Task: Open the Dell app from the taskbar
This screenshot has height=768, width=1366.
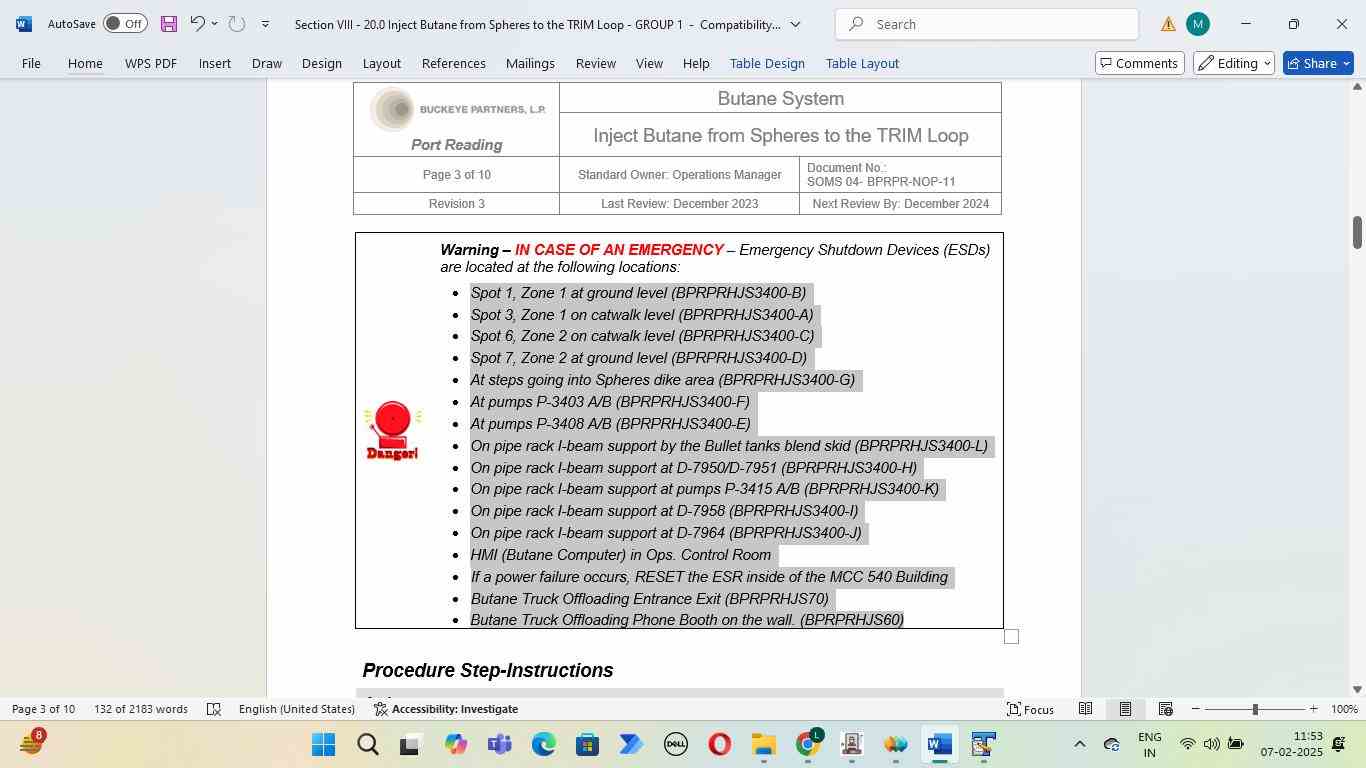Action: tap(675, 745)
